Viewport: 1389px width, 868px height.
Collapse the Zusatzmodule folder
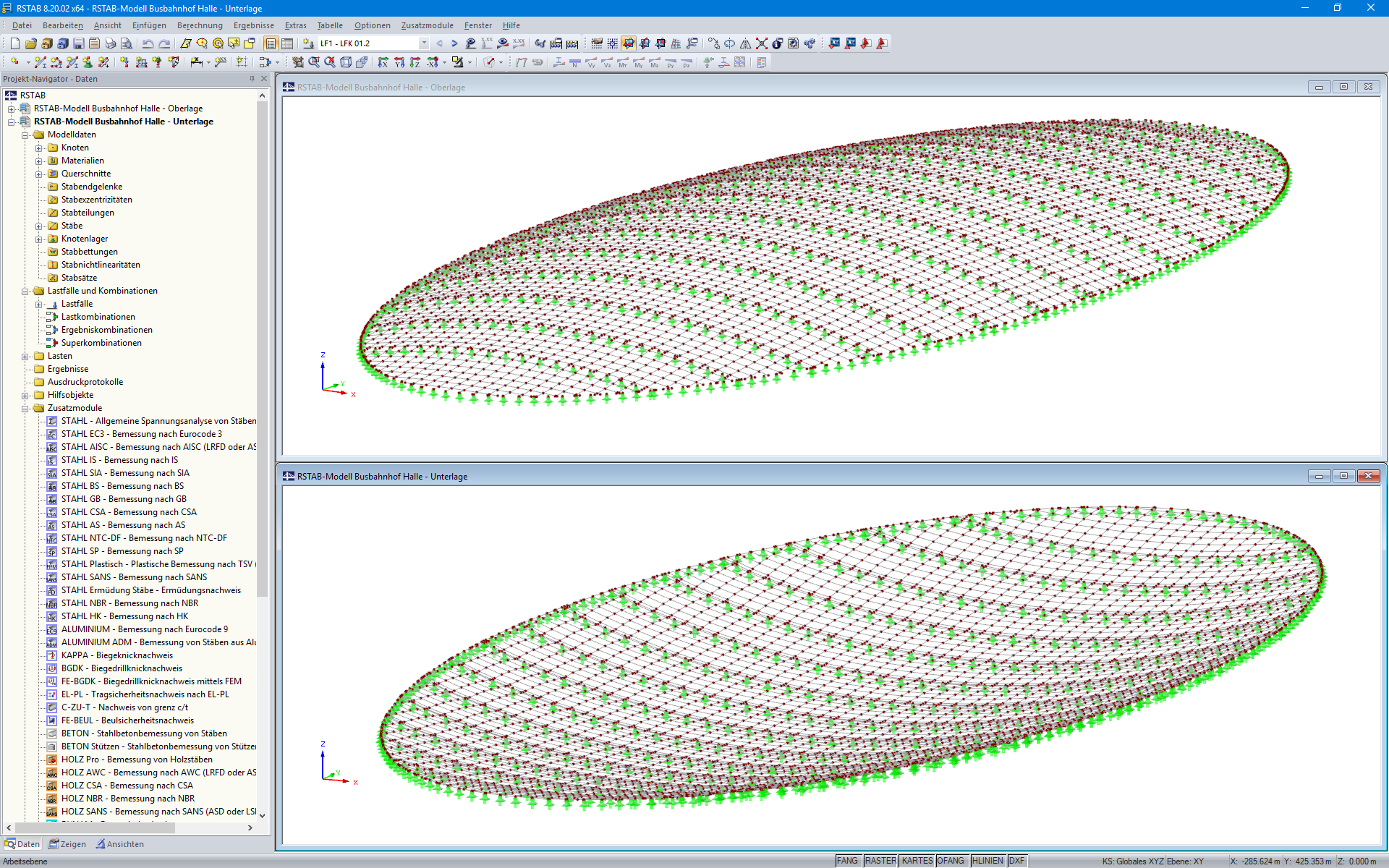[x=25, y=409]
